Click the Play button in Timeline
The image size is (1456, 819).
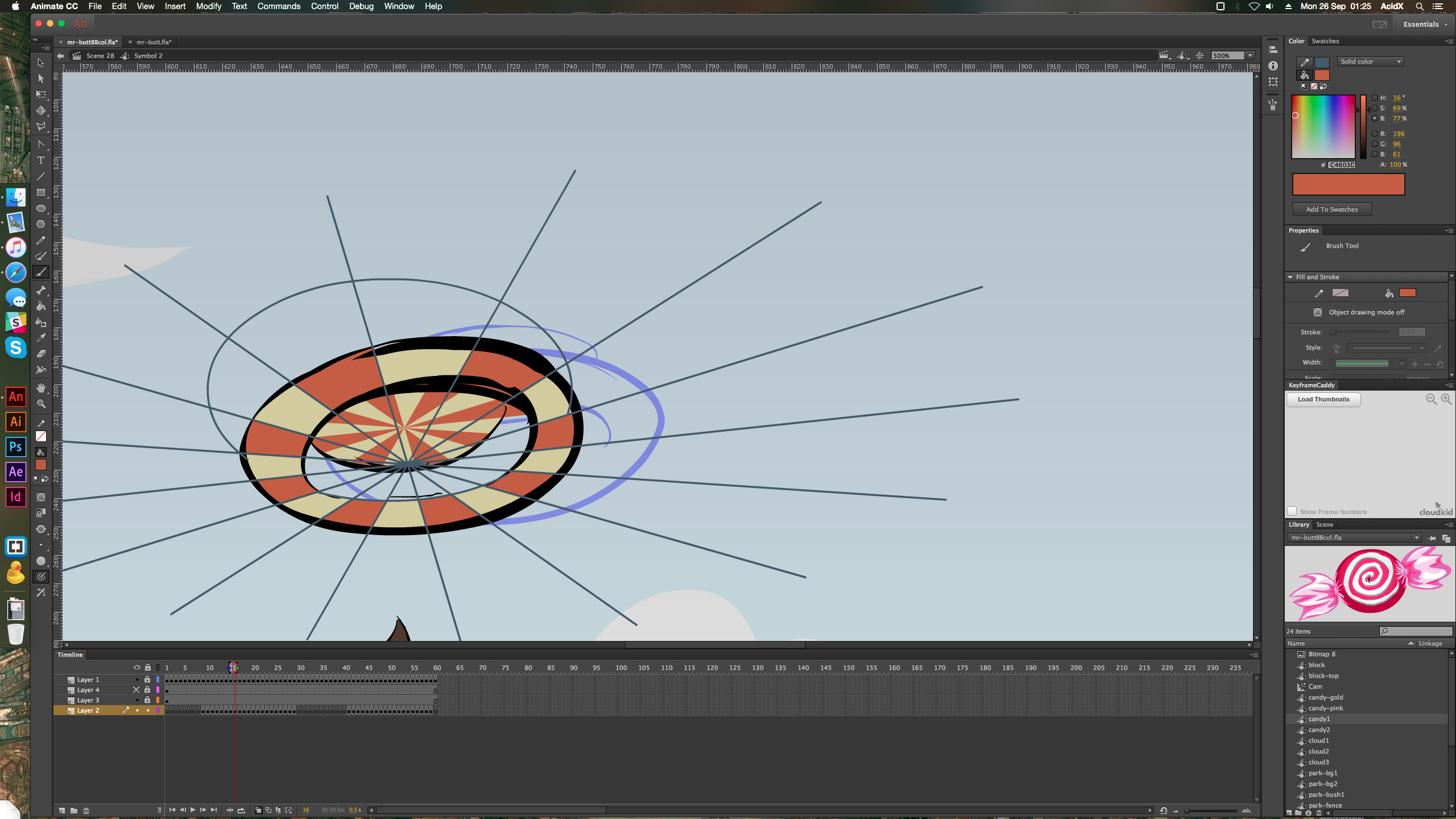click(193, 810)
